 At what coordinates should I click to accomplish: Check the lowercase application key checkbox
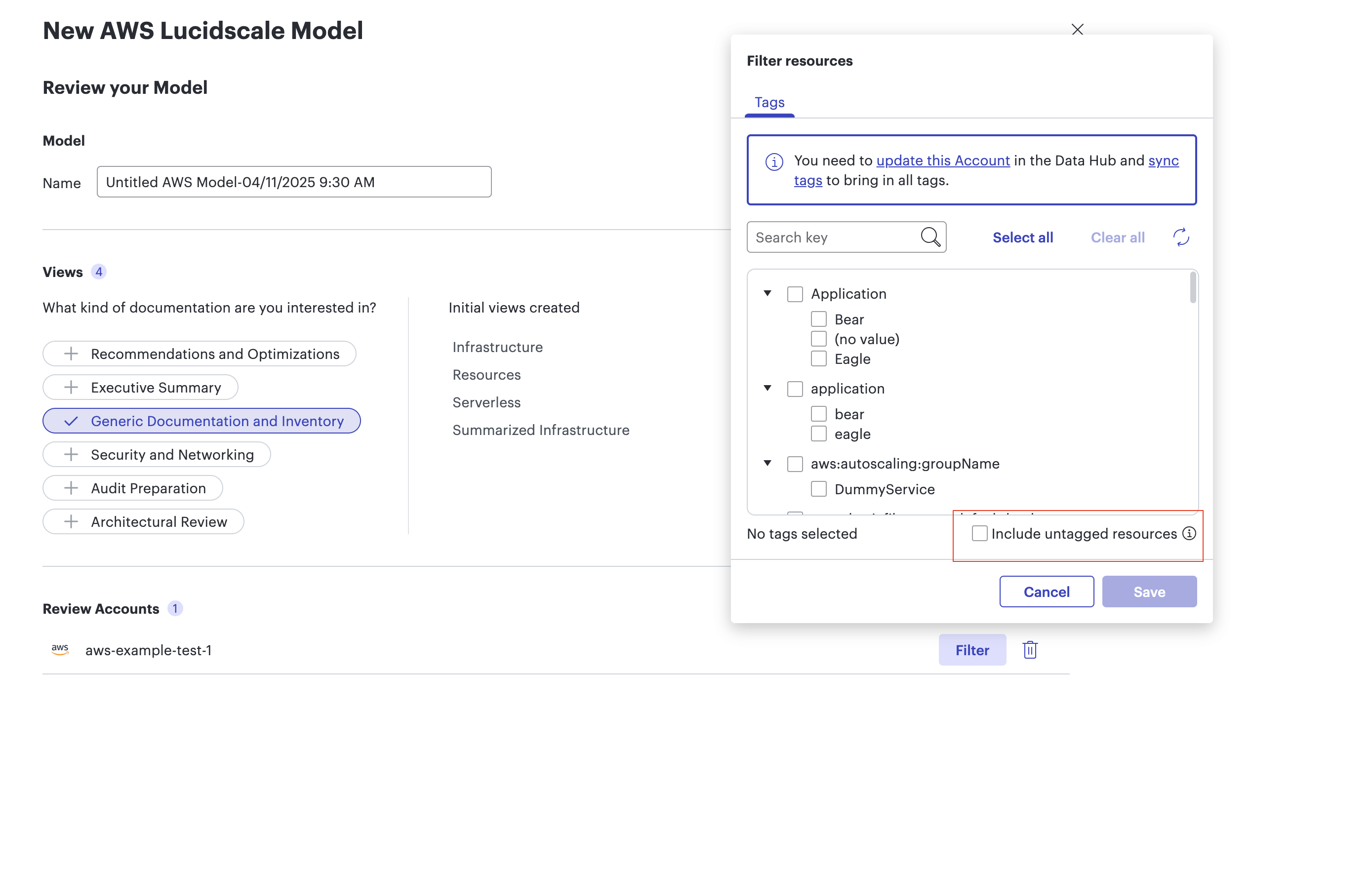(795, 389)
